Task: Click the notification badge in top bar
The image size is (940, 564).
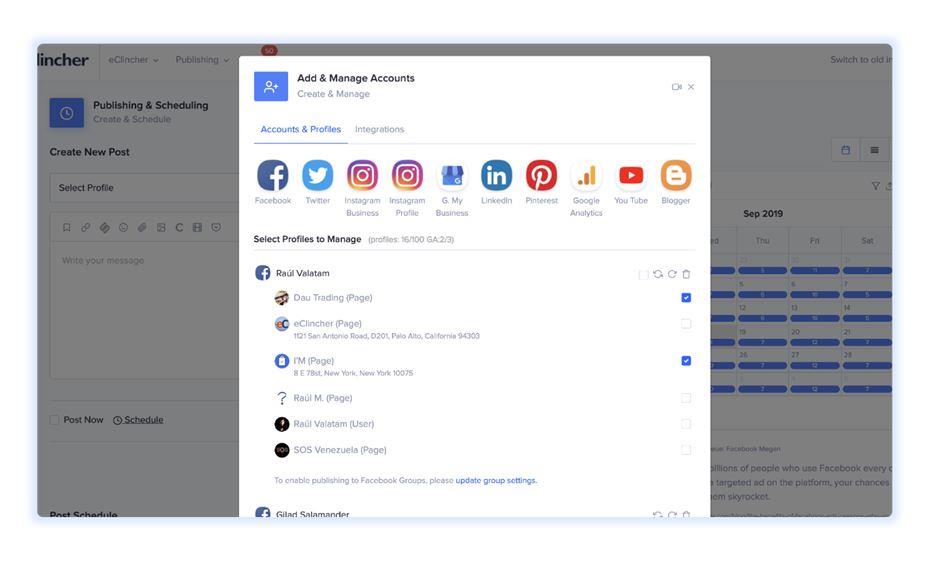Action: tap(269, 50)
